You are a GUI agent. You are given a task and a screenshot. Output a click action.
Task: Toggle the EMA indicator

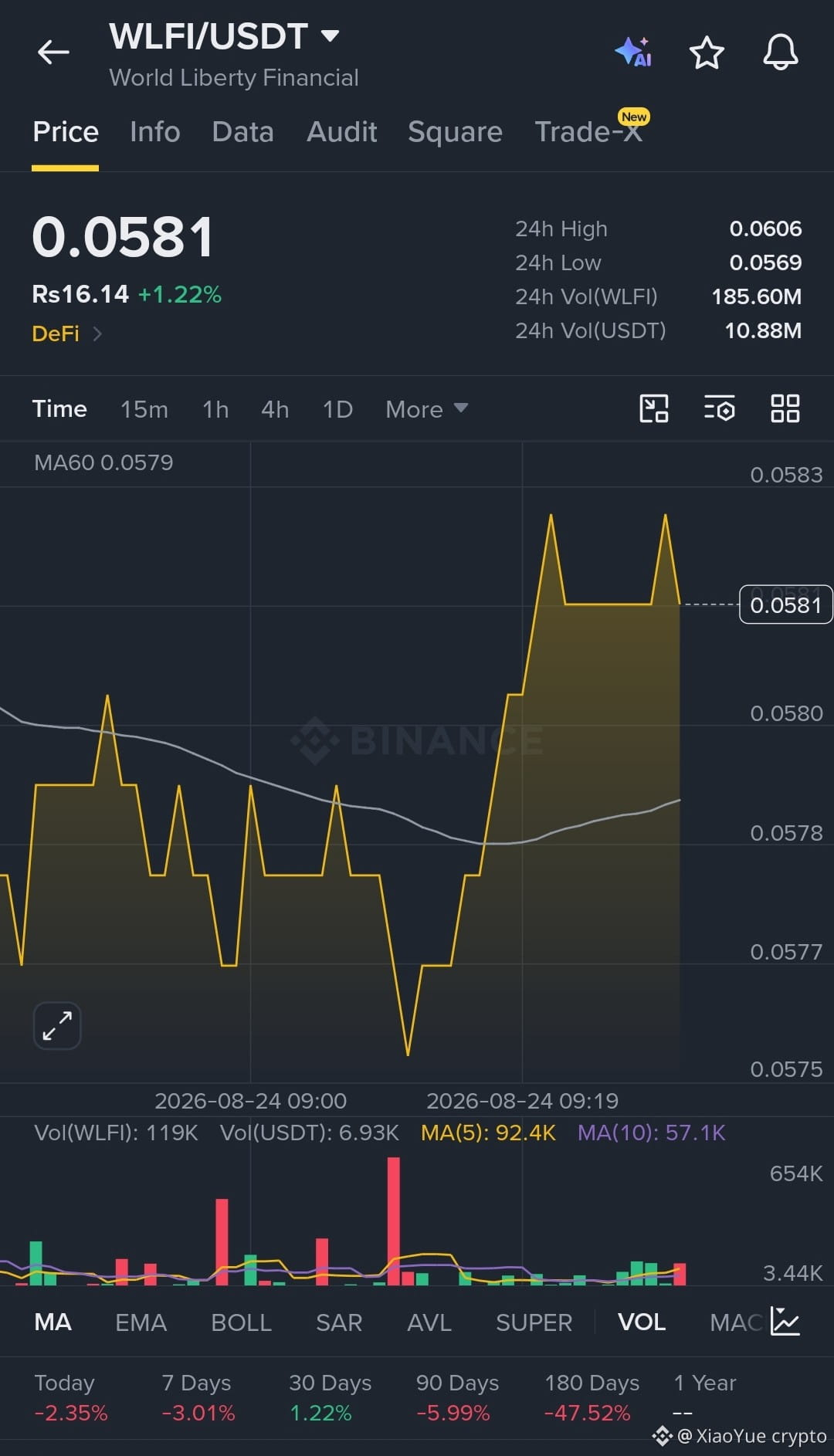pos(141,1322)
